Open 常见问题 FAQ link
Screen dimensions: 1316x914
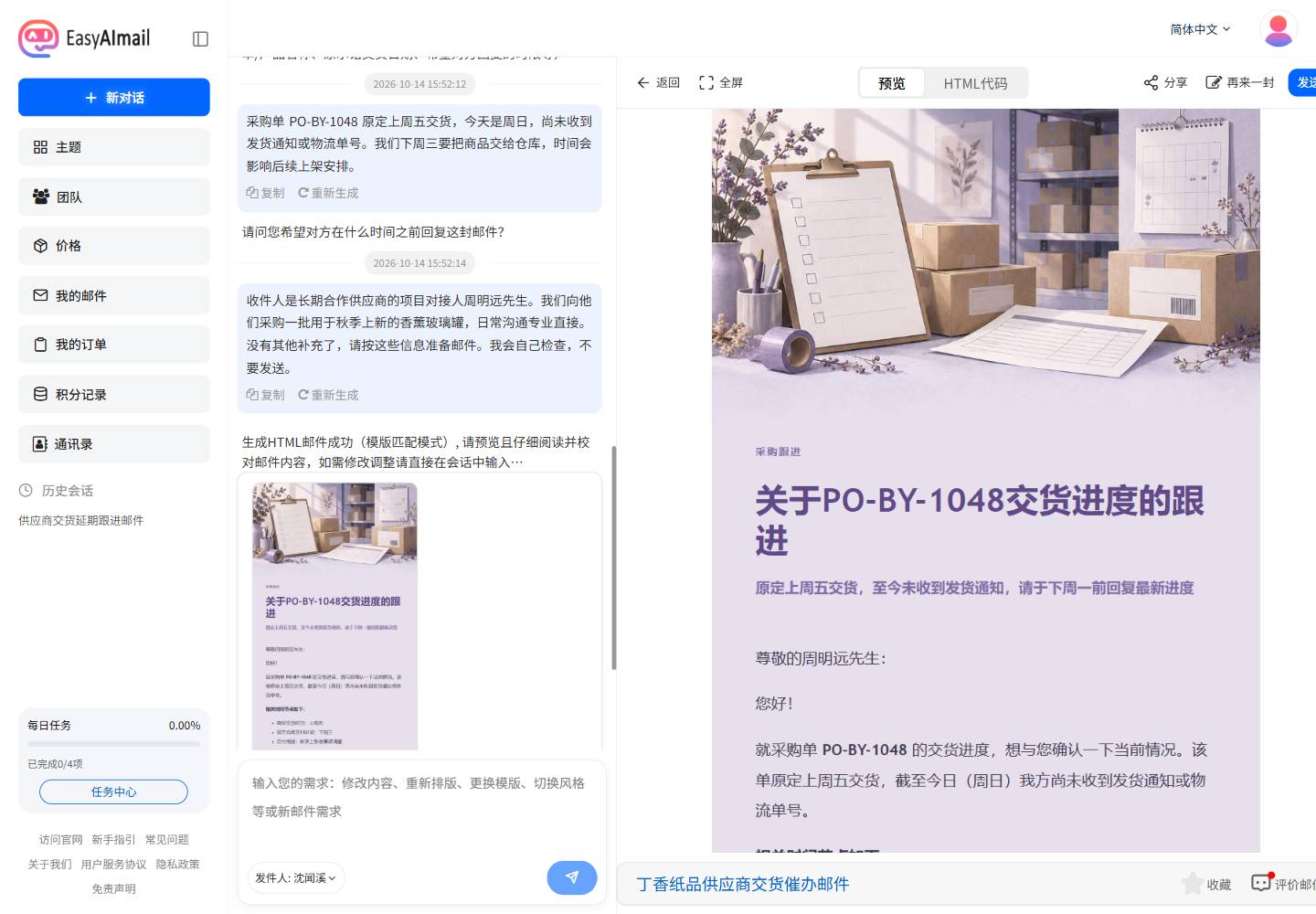pyautogui.click(x=166, y=839)
